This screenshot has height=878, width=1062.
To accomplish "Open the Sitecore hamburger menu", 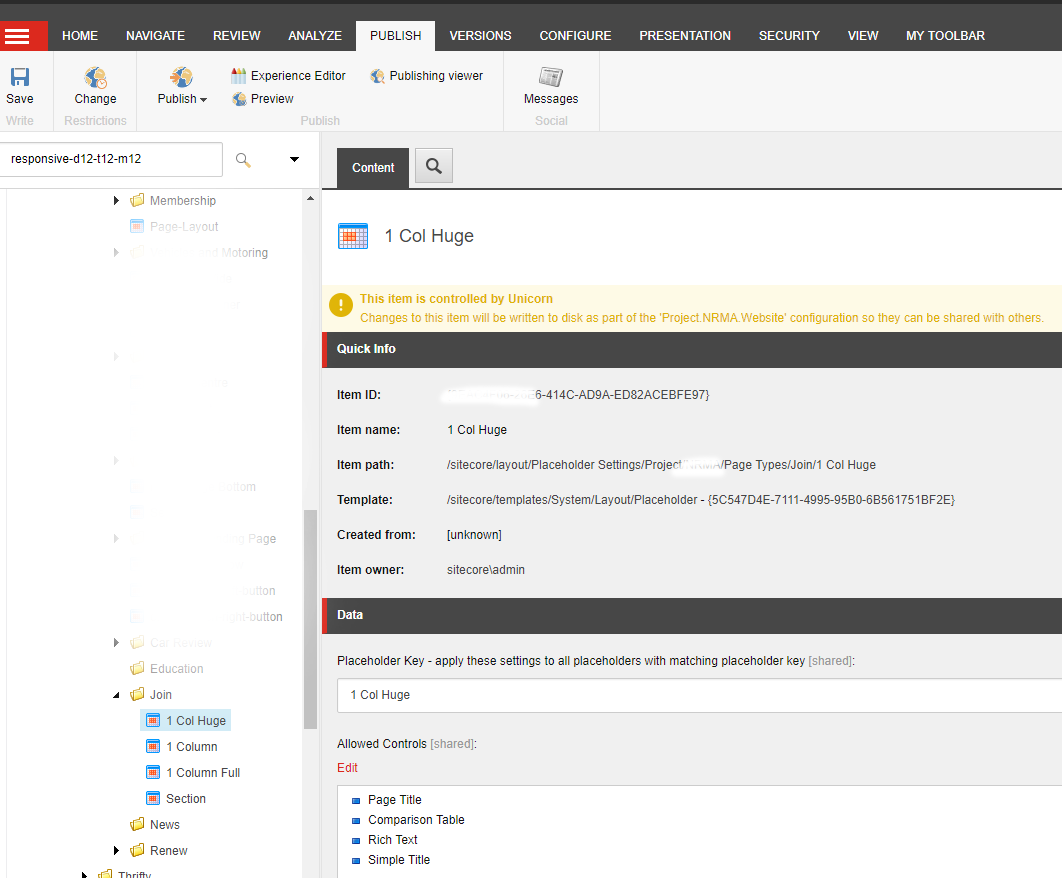I will click(23, 35).
